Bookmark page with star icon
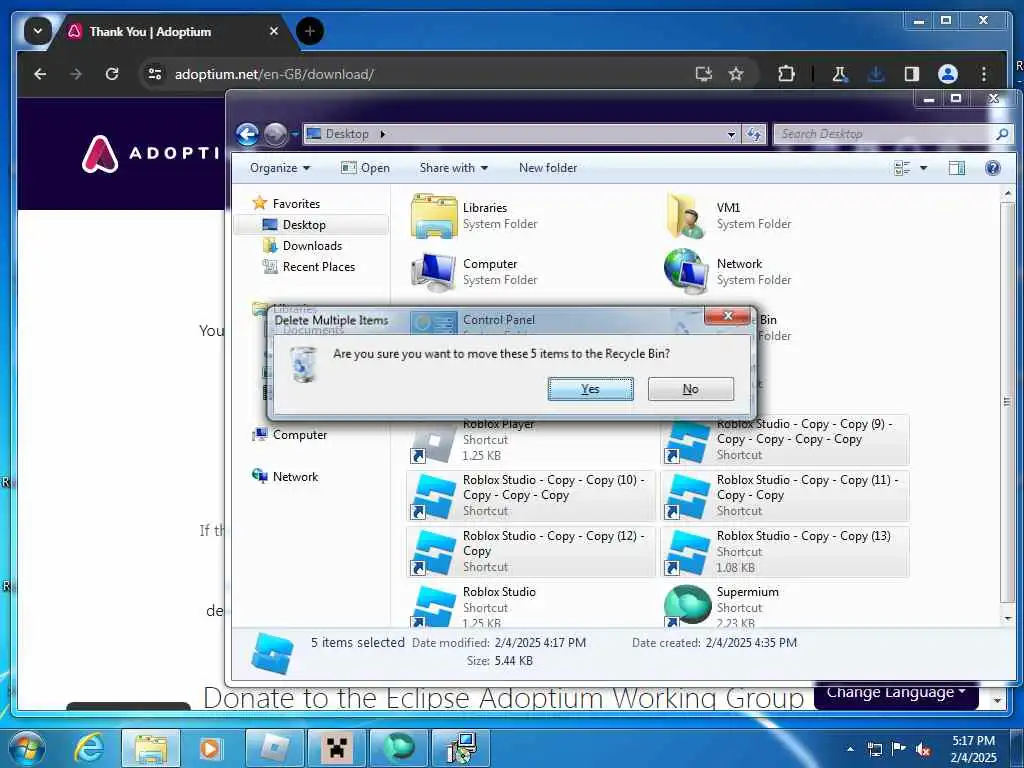Viewport: 1024px width, 768px height. (736, 74)
